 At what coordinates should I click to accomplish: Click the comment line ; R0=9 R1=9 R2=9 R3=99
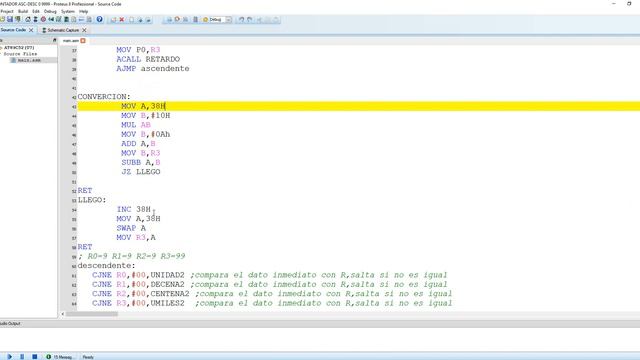click(131, 256)
